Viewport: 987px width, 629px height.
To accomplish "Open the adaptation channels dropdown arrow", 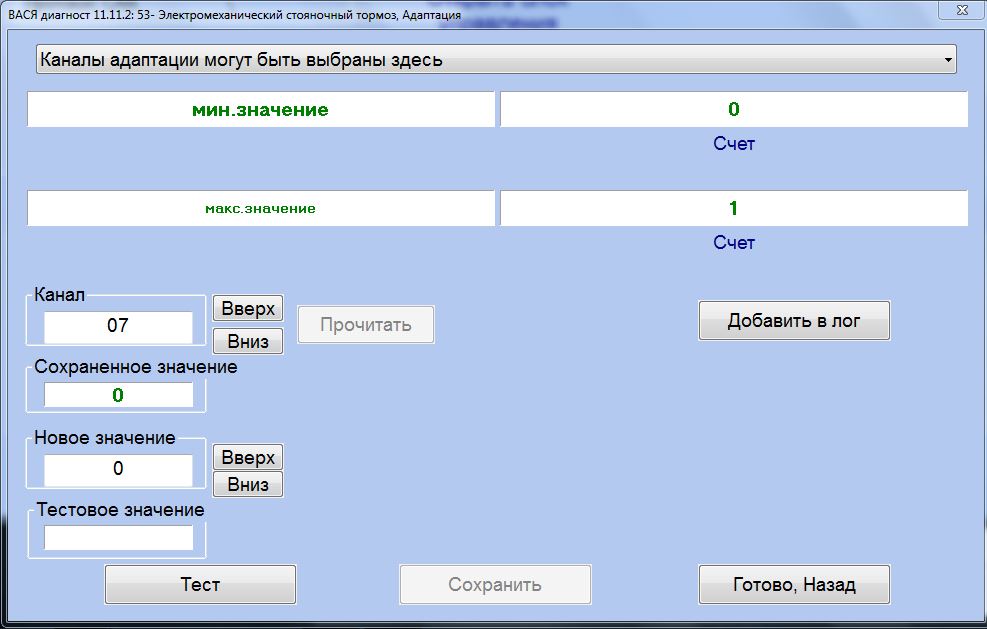I will 947,60.
